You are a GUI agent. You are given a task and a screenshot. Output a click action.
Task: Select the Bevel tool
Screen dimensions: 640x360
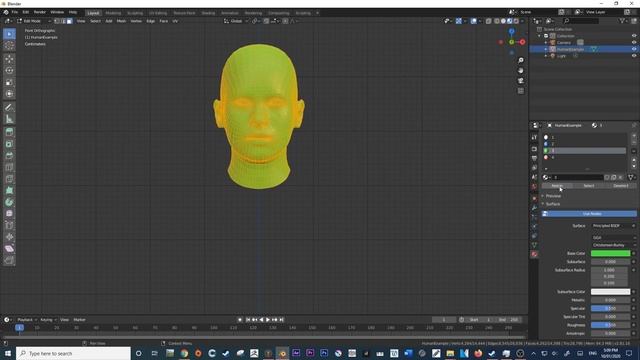click(9, 156)
